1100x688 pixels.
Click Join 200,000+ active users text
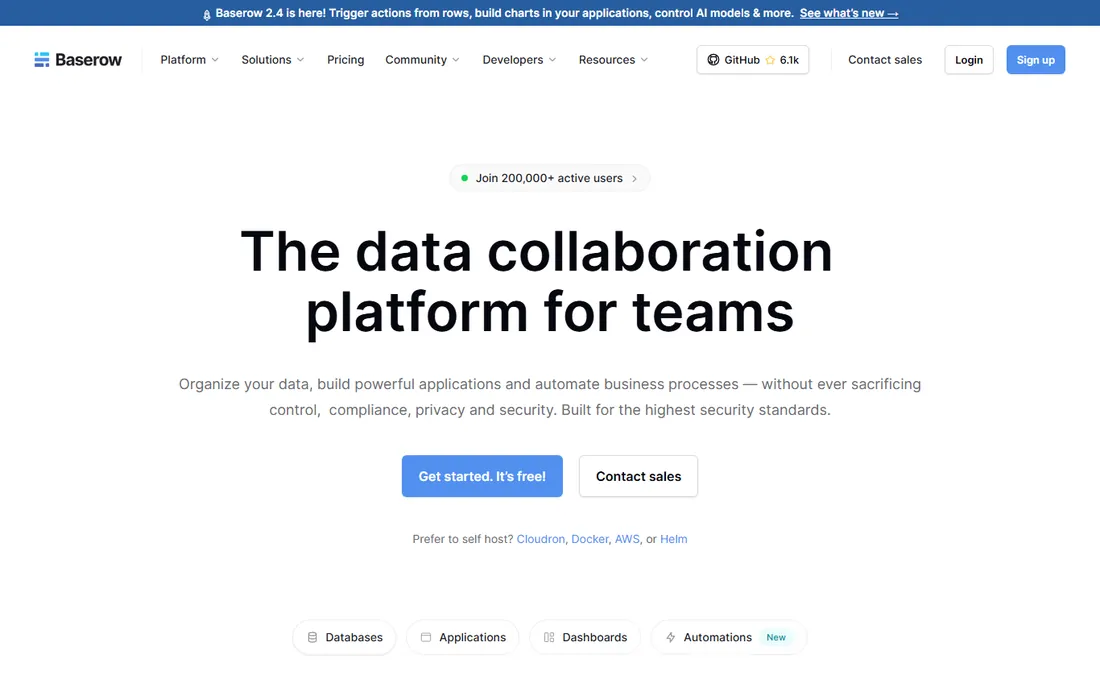tap(549, 178)
